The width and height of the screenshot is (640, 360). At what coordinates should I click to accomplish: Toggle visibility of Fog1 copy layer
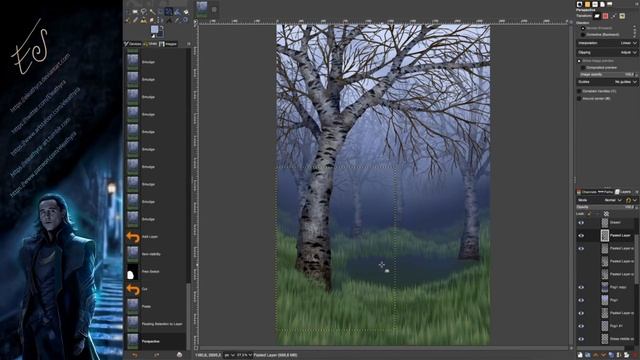coord(581,287)
